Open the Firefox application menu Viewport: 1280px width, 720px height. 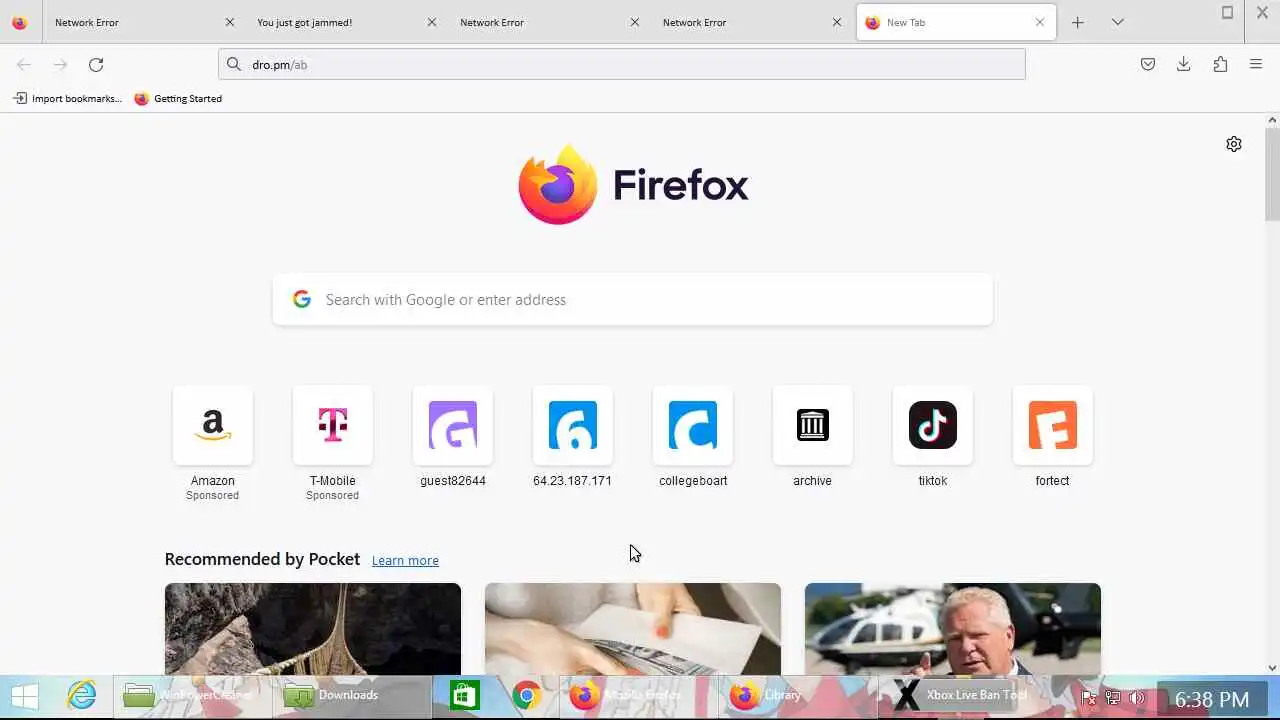point(1256,64)
